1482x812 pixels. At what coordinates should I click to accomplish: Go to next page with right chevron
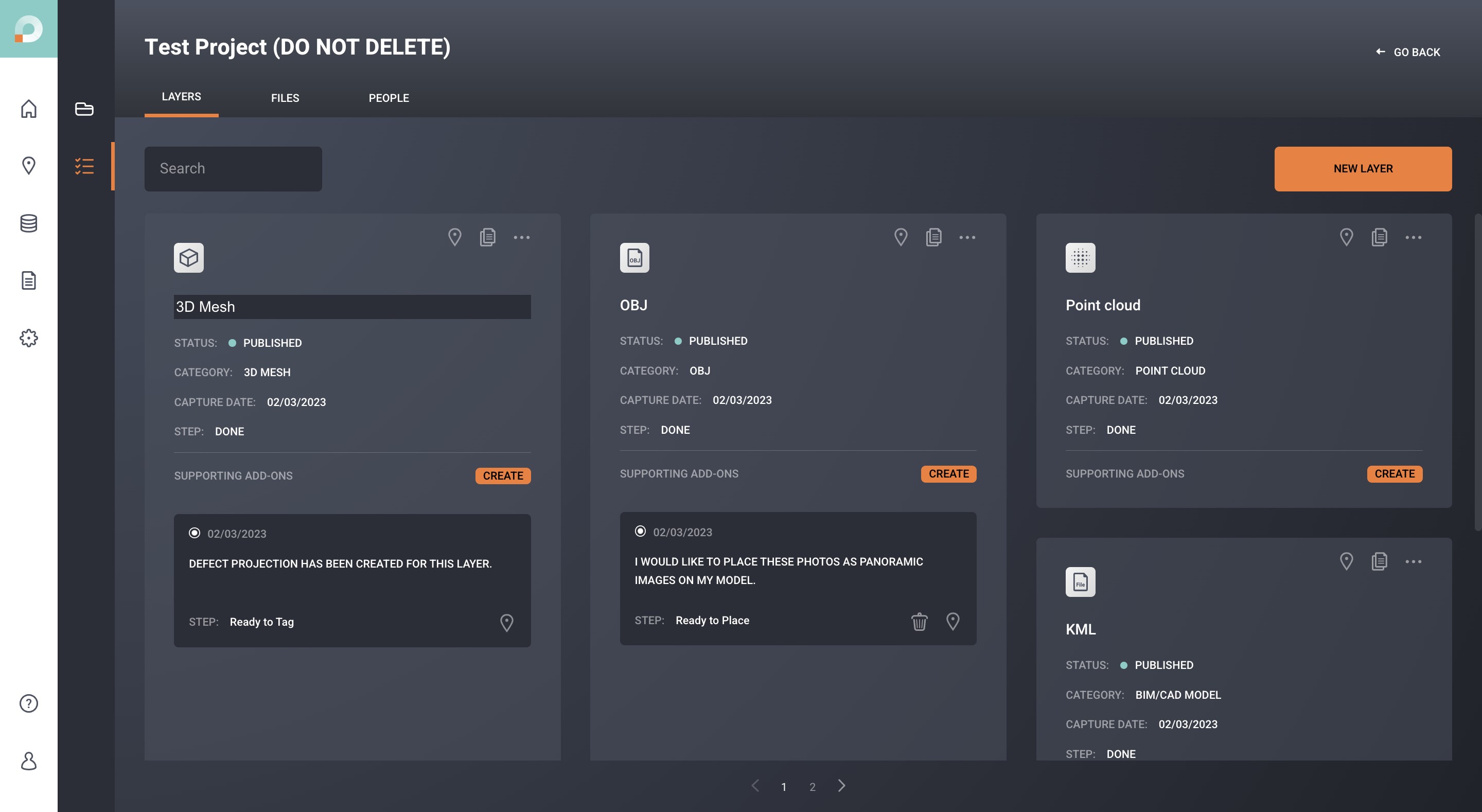pyautogui.click(x=841, y=786)
